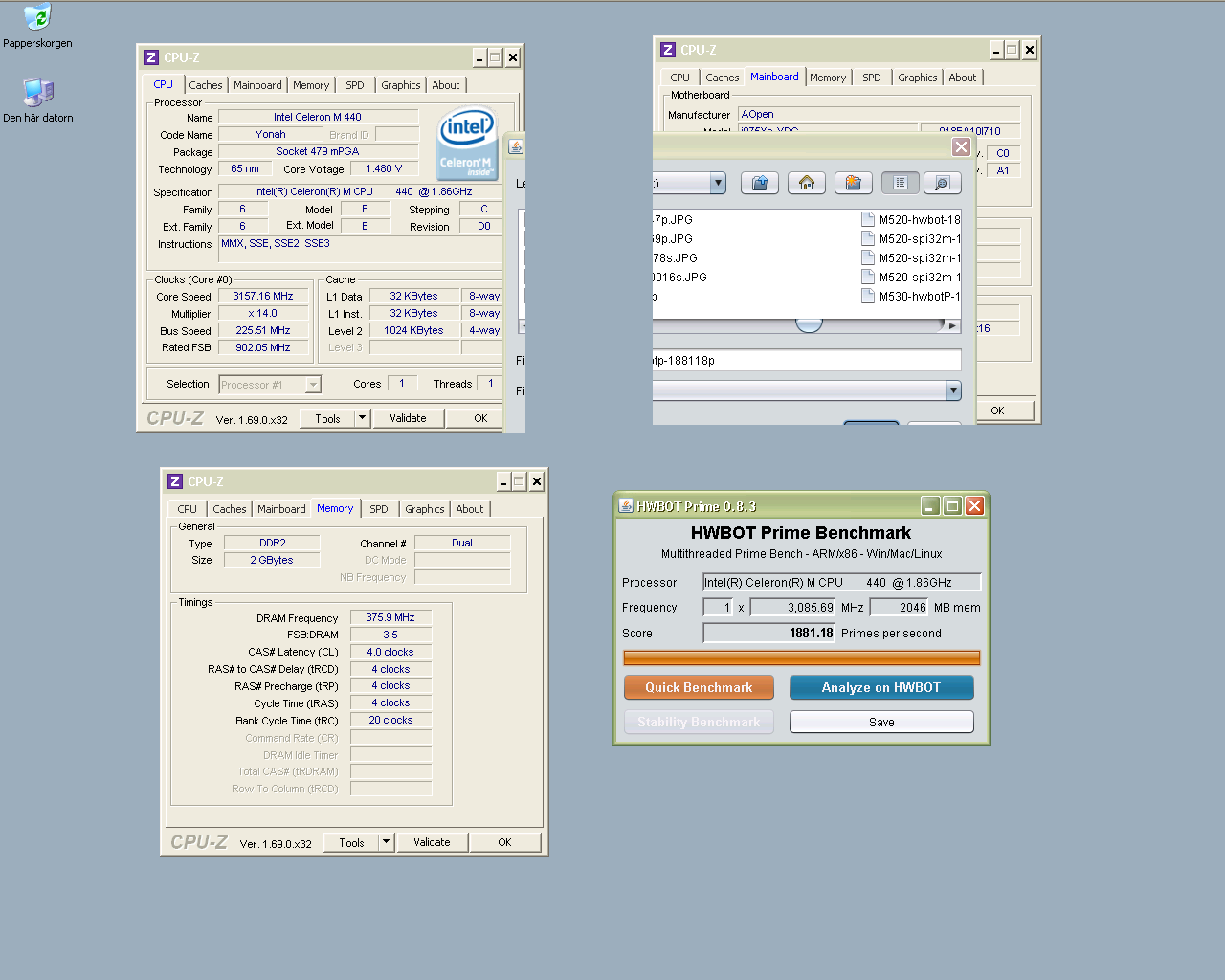Open the folder location combo box in the file dialog
The width and height of the screenshot is (1225, 980).
coord(718,183)
